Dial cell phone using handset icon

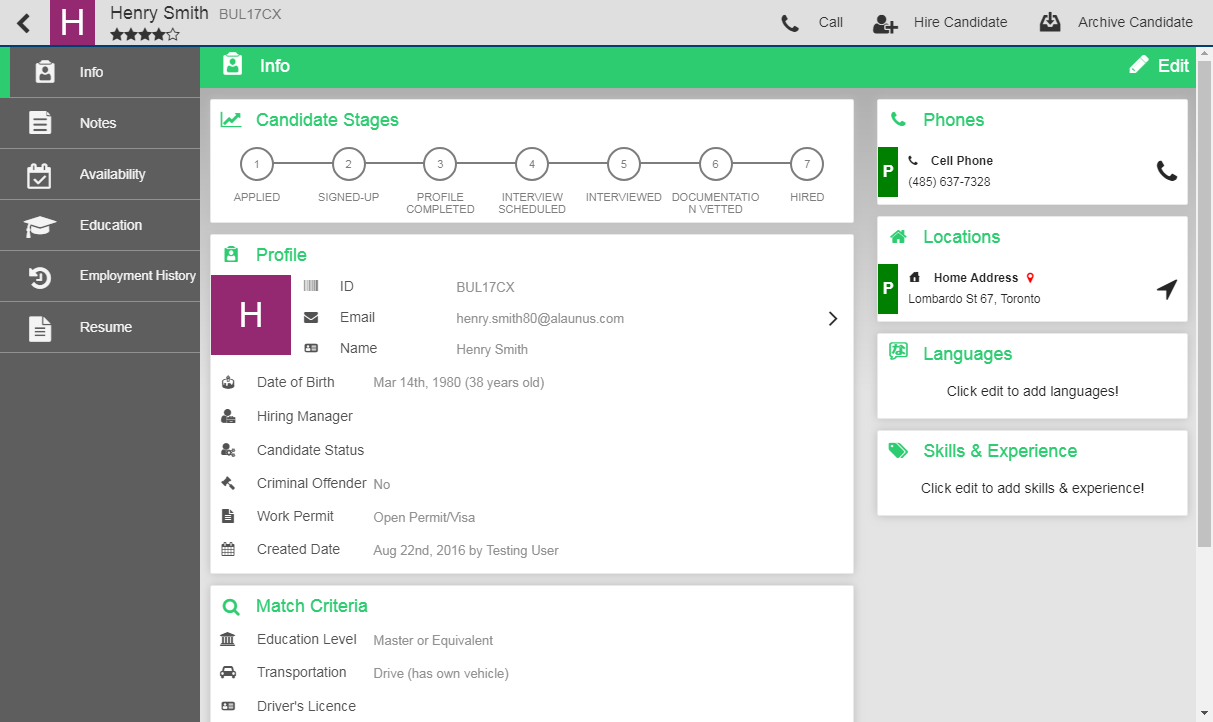click(1167, 171)
